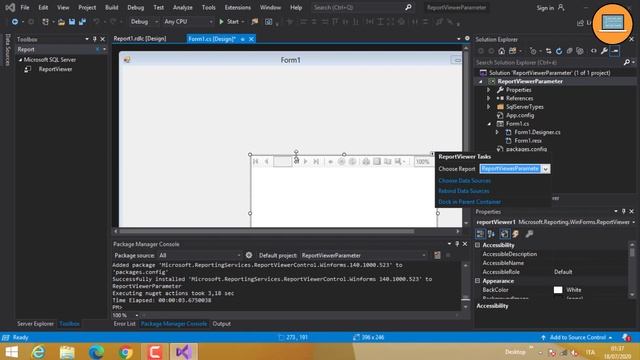The image size is (640, 360).
Task: Toggle pin on Package Manager Console panel
Action: tap(457, 244)
